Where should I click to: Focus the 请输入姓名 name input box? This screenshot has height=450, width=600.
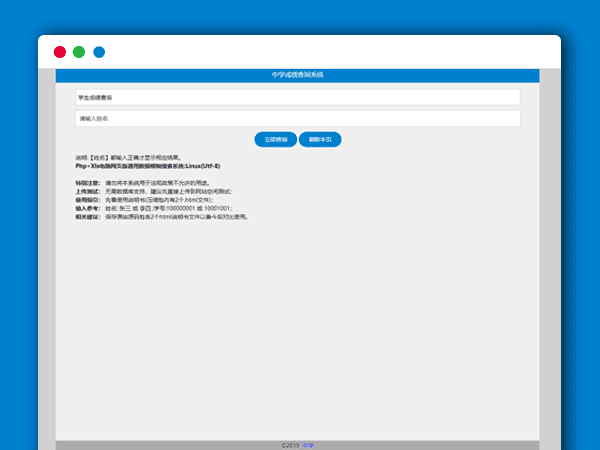point(298,118)
